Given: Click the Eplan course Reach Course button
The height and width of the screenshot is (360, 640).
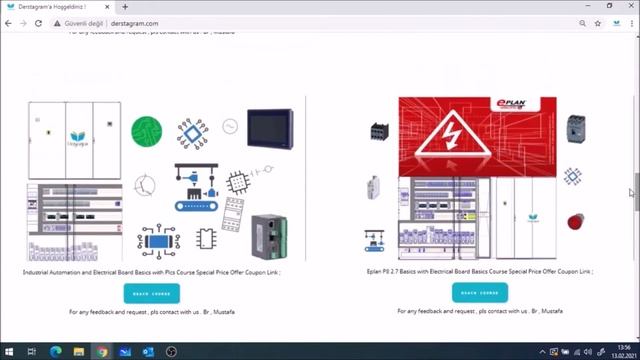Looking at the screenshot, I should [x=480, y=293].
